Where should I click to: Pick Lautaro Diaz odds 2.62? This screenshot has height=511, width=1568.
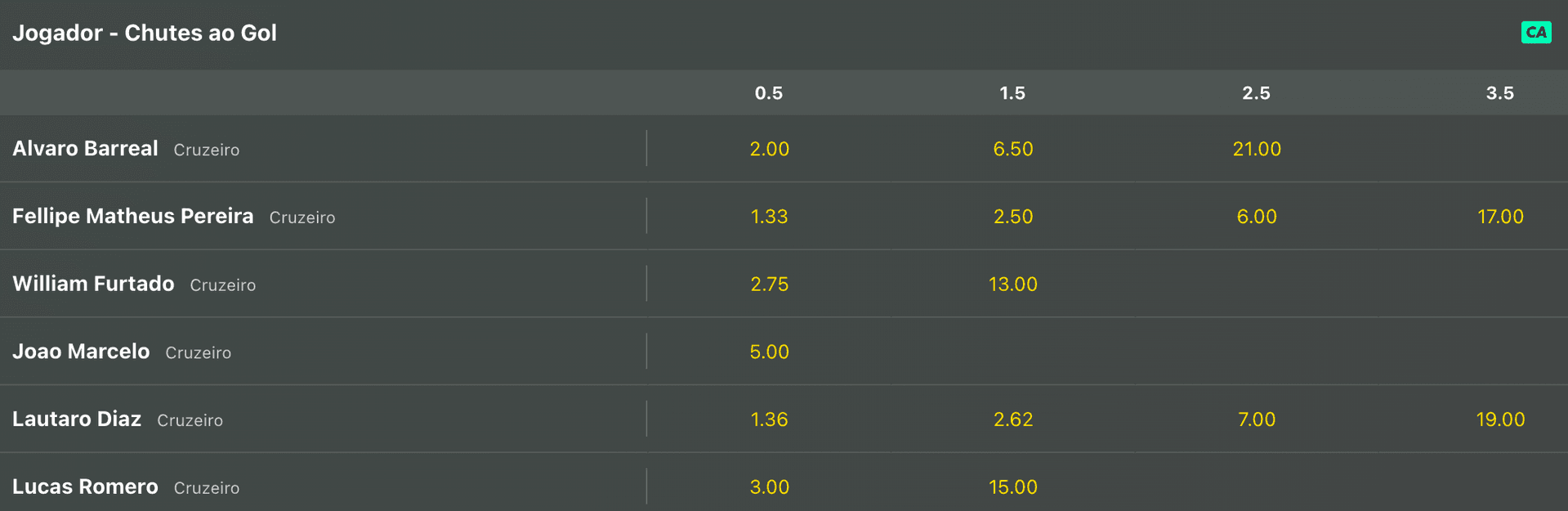point(1013,419)
